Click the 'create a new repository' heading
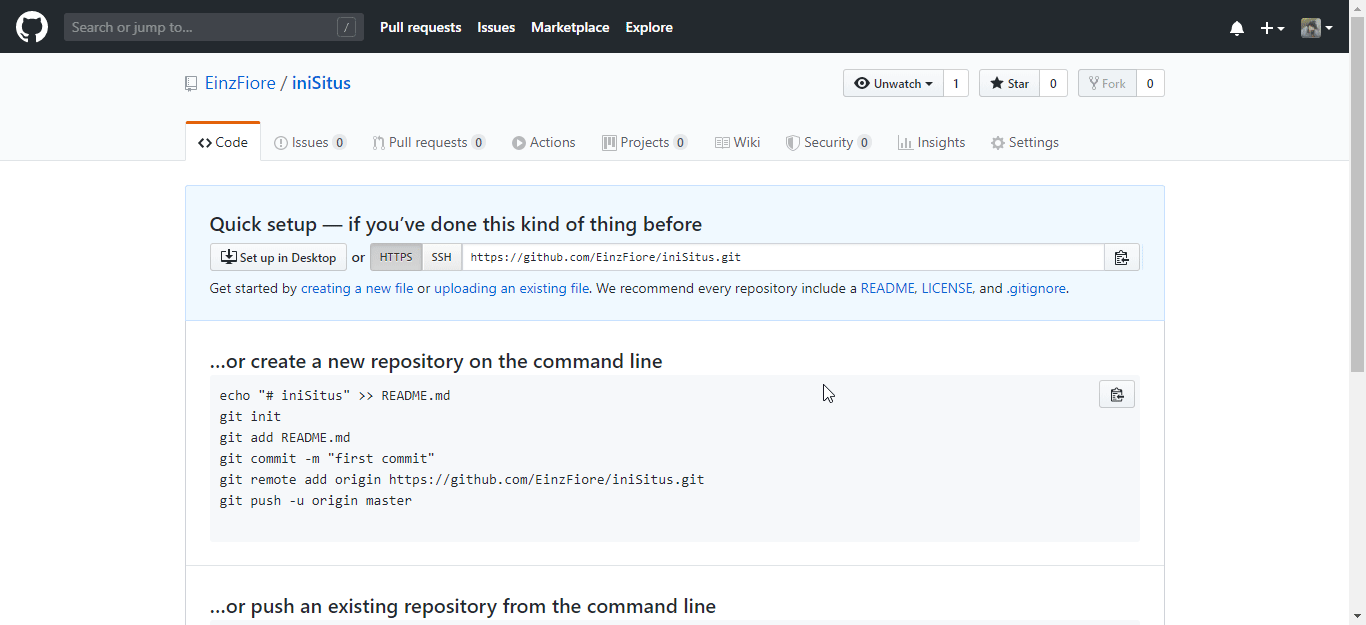This screenshot has height=625, width=1366. coord(436,361)
